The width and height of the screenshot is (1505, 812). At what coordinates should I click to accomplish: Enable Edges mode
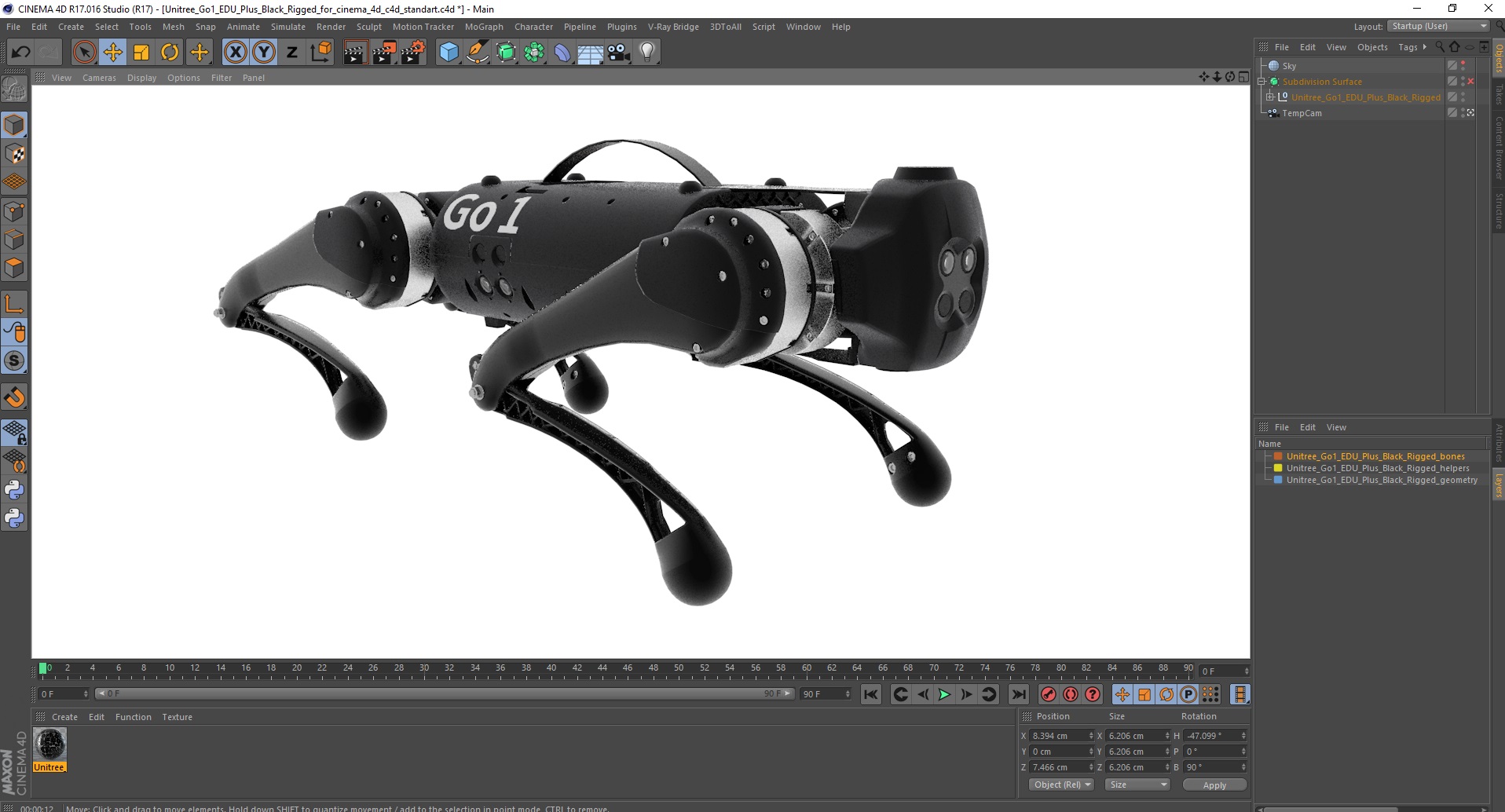pyautogui.click(x=14, y=240)
